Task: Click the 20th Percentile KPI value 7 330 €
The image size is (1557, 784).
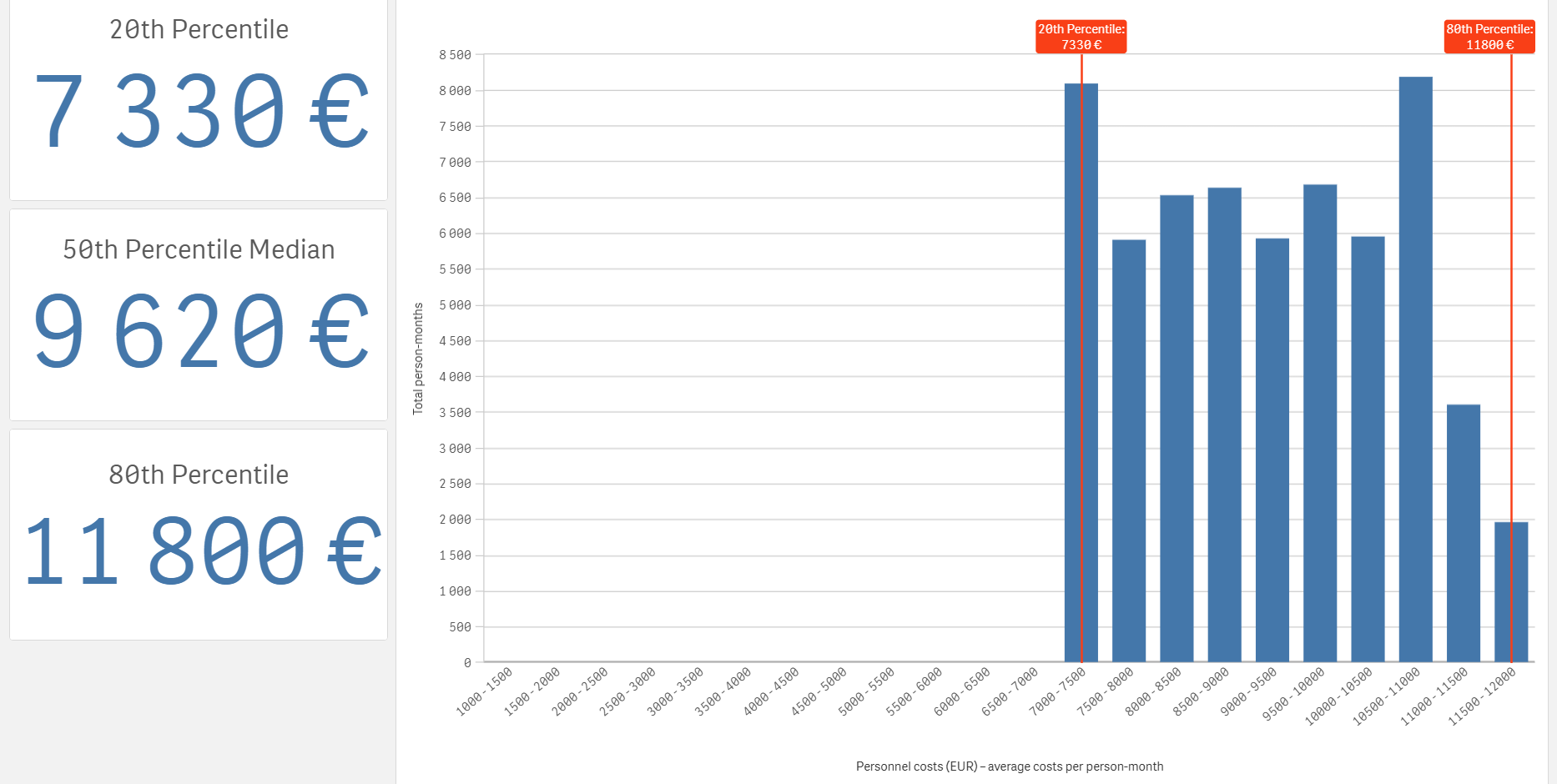Action: point(200,111)
